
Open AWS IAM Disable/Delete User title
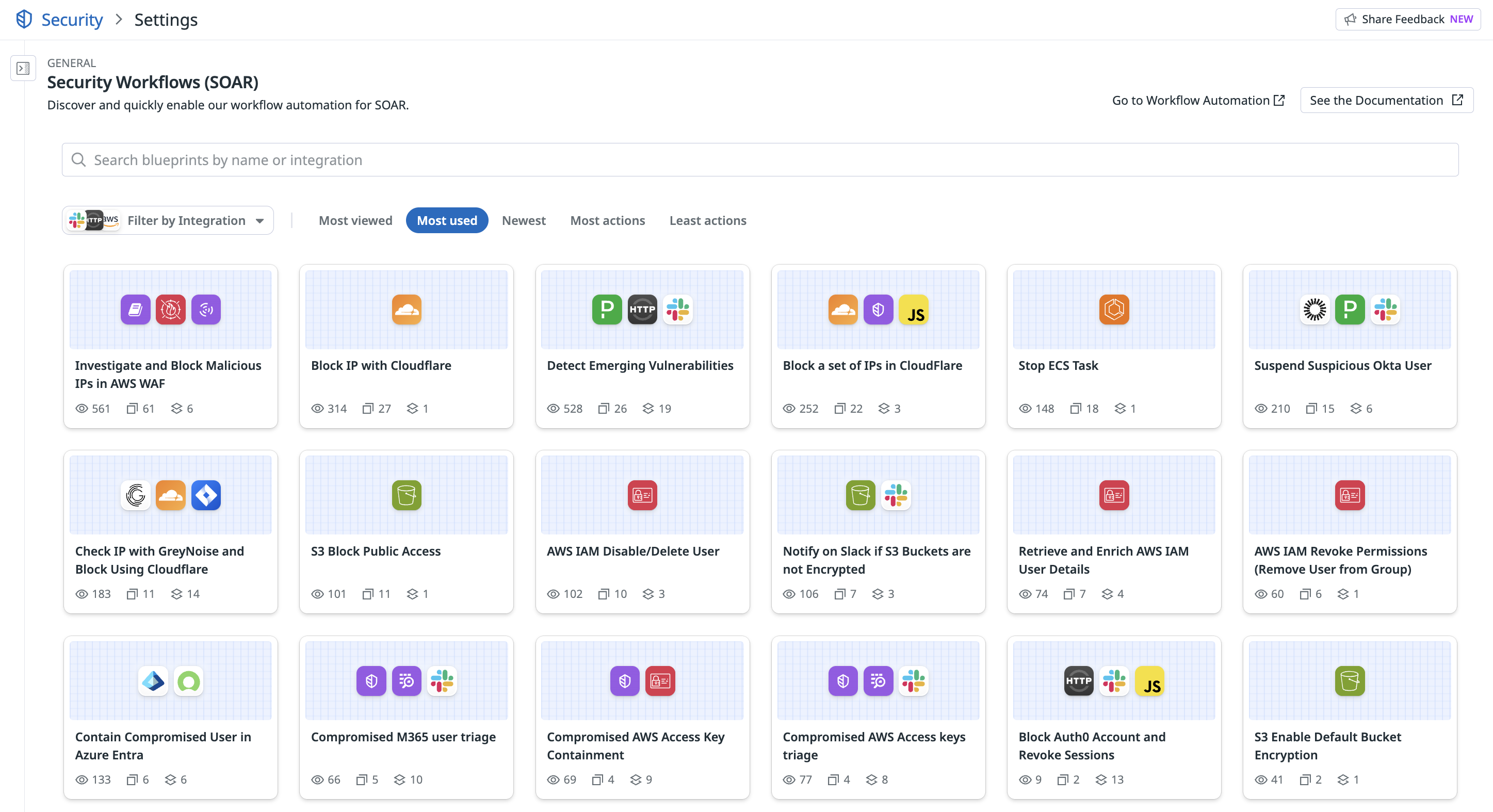click(633, 550)
